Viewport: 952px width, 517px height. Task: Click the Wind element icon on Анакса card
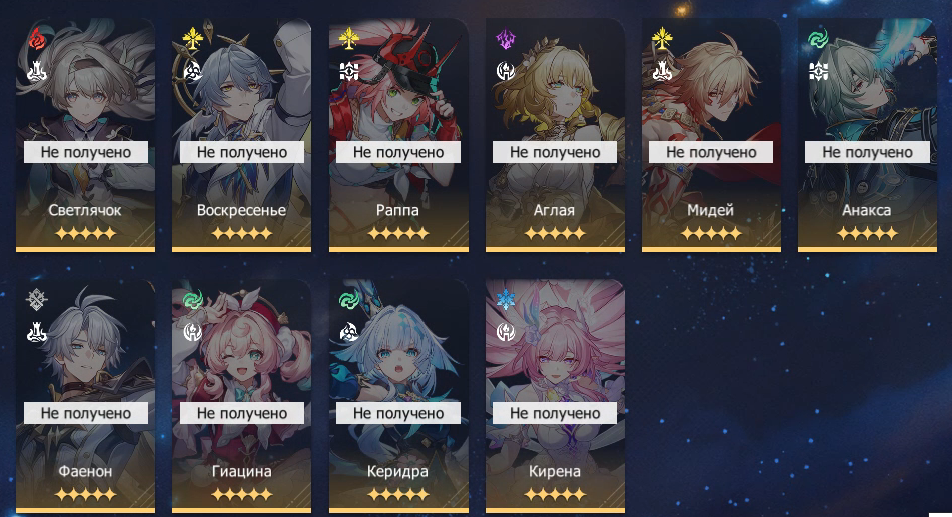[x=818, y=39]
